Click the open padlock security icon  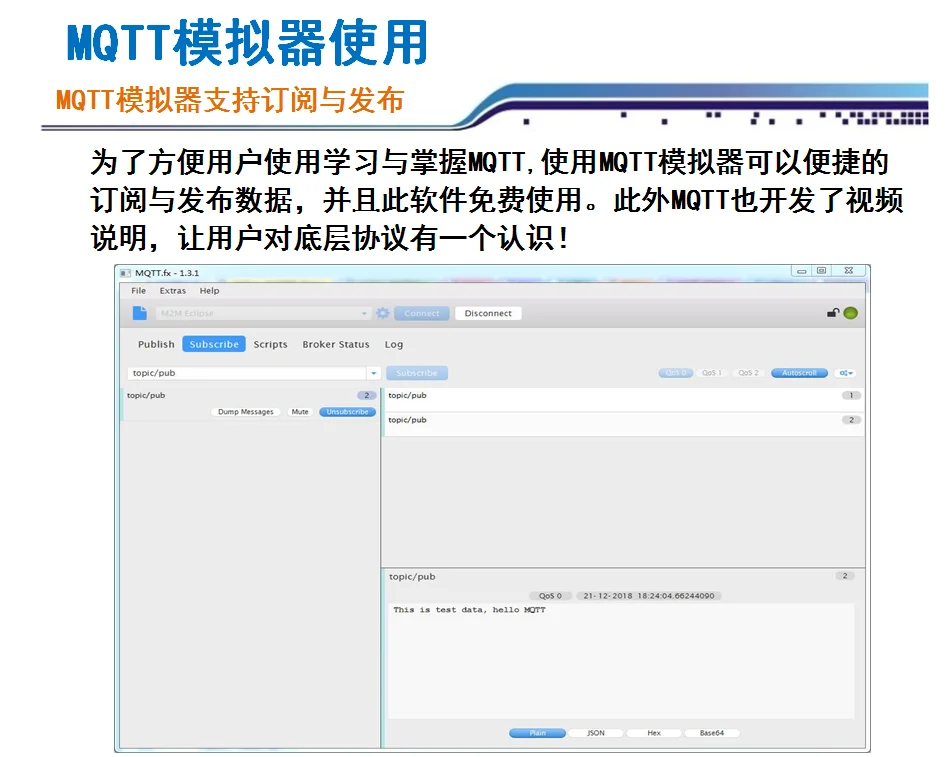833,312
